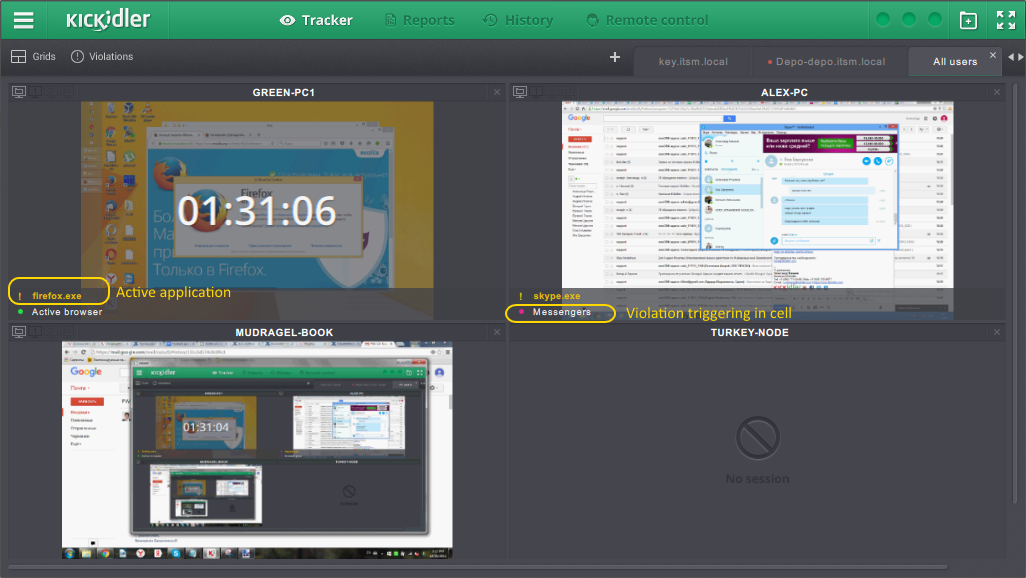1026x578 pixels.
Task: Switch to the Tracker section
Action: pyautogui.click(x=317, y=20)
